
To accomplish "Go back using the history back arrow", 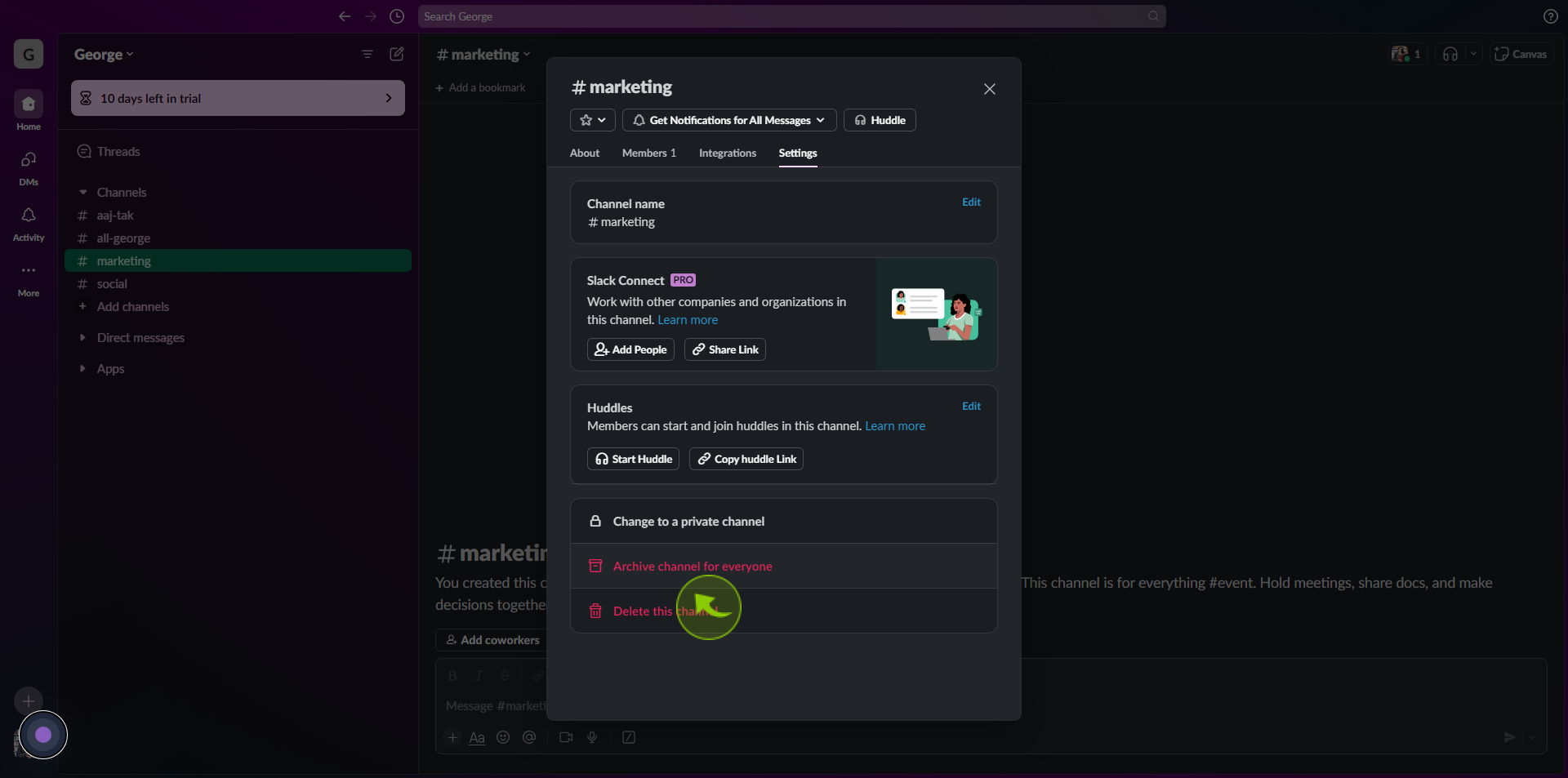I will (345, 16).
